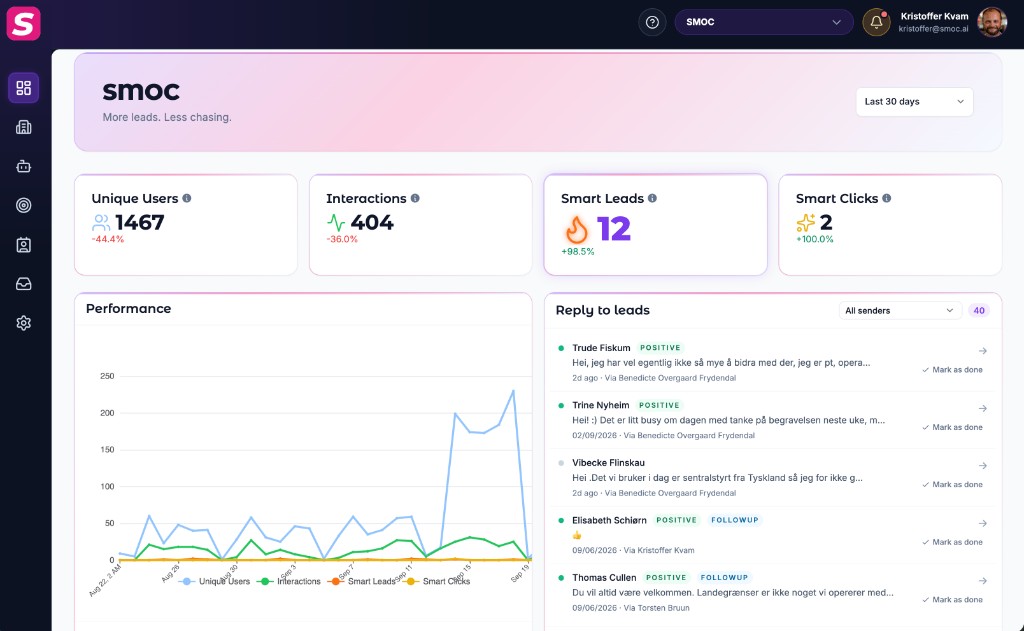The width and height of the screenshot is (1024, 631).
Task: Click POSITIVE tag on Trude Fiskum
Action: click(x=660, y=348)
